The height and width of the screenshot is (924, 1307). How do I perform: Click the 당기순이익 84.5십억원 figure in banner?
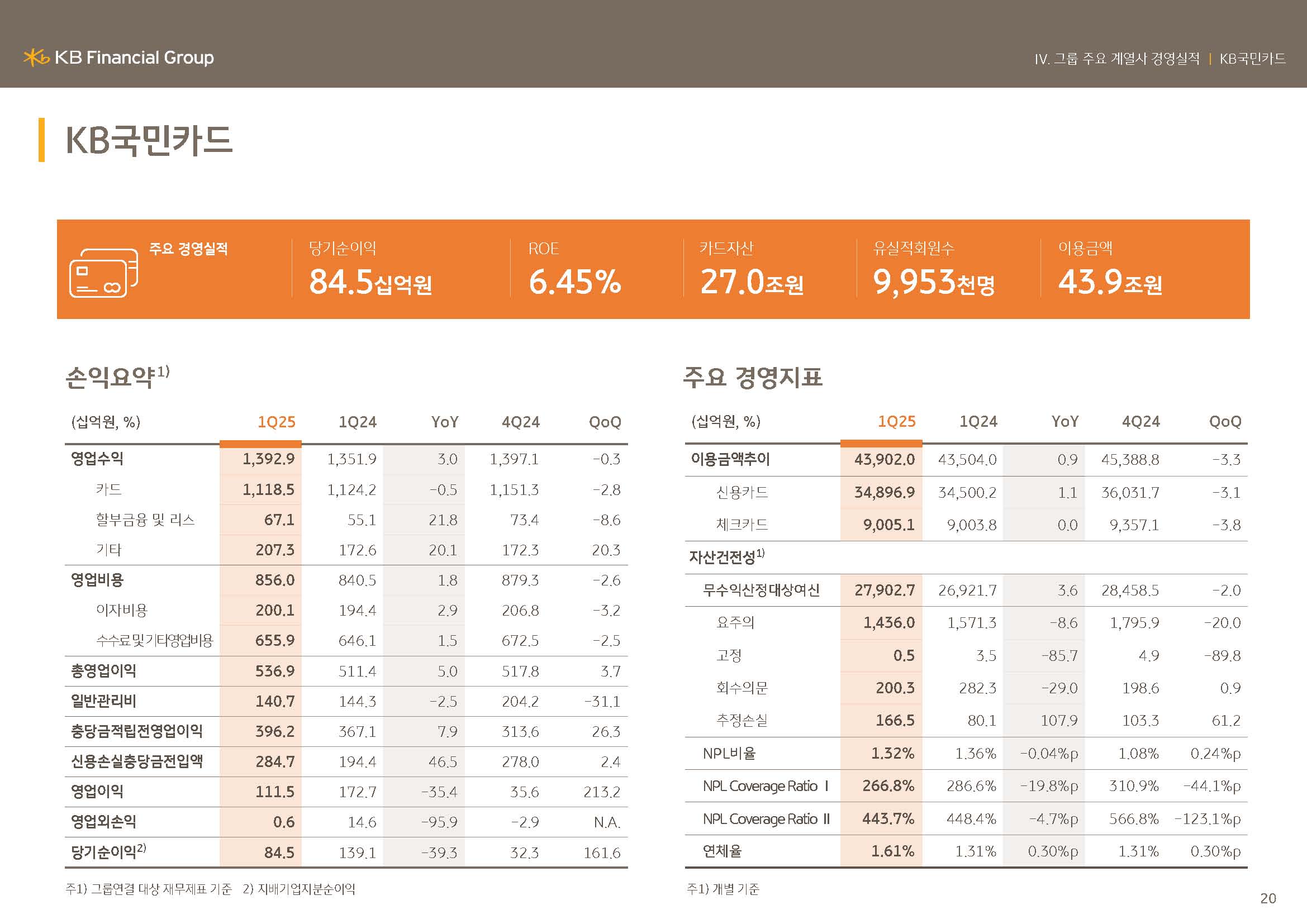(370, 282)
